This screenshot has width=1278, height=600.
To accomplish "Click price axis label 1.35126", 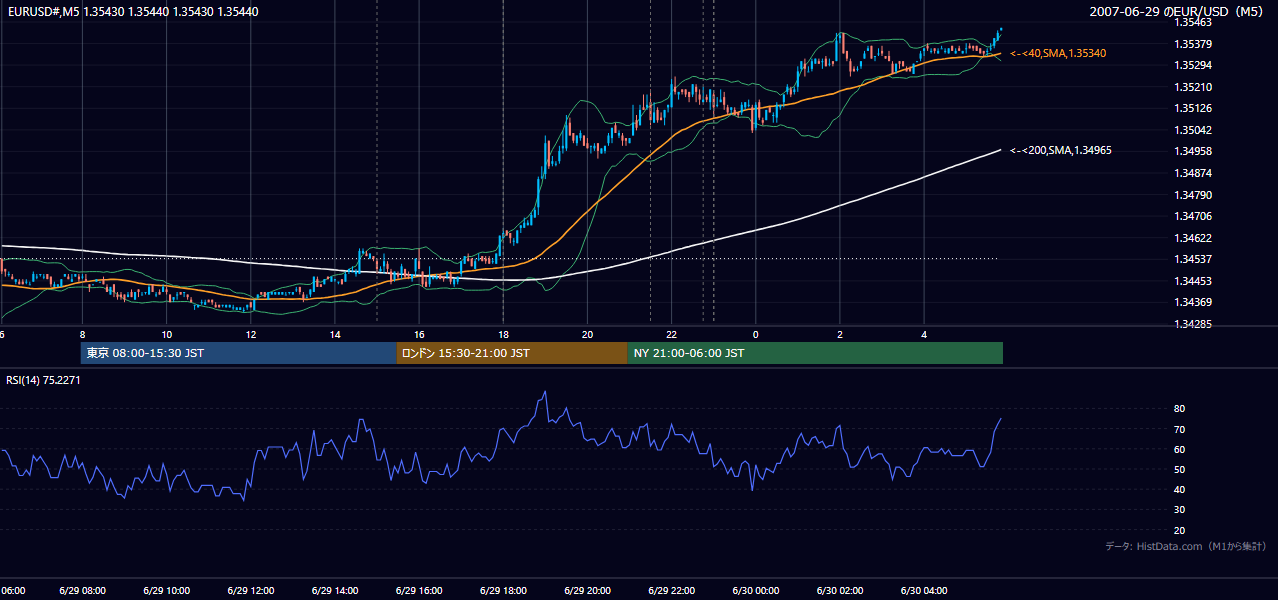I will [x=1194, y=108].
